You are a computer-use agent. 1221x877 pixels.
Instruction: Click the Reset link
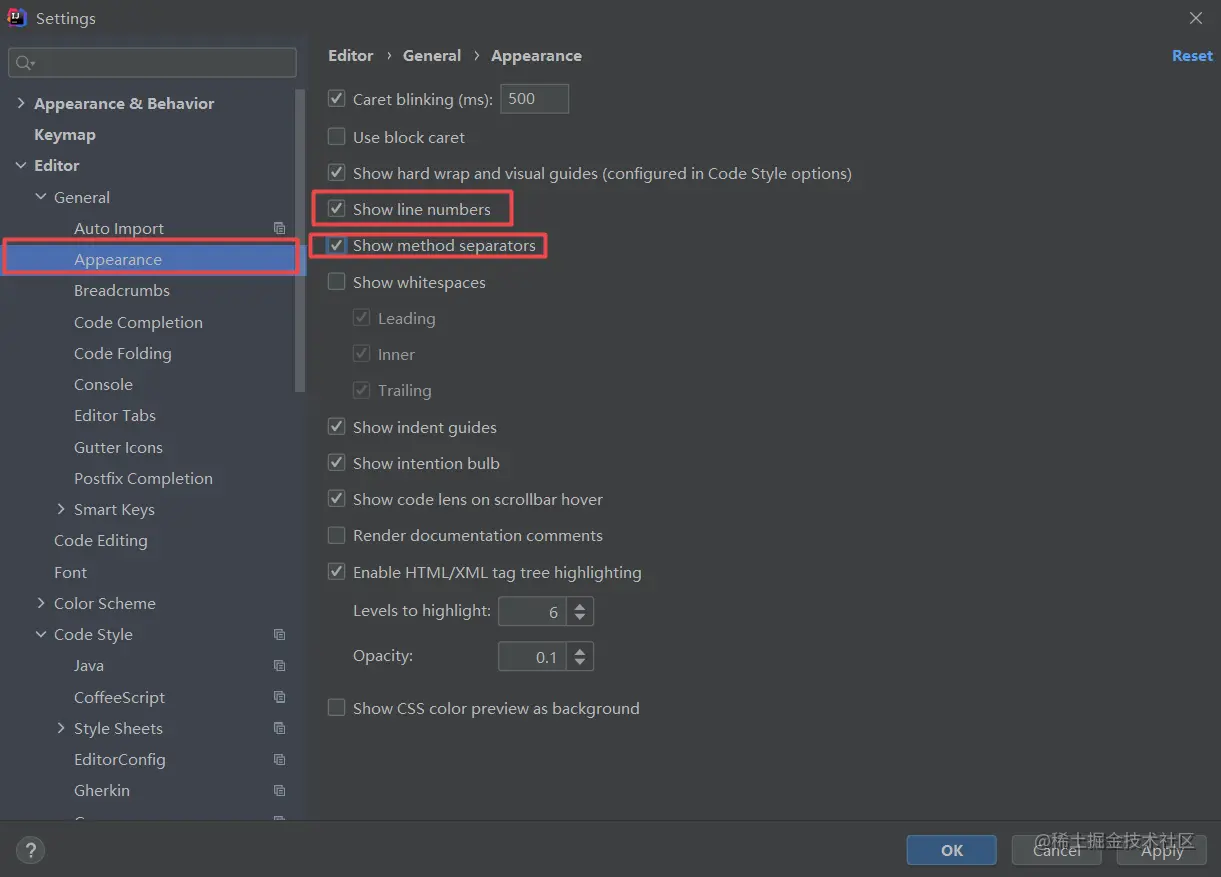pos(1192,56)
